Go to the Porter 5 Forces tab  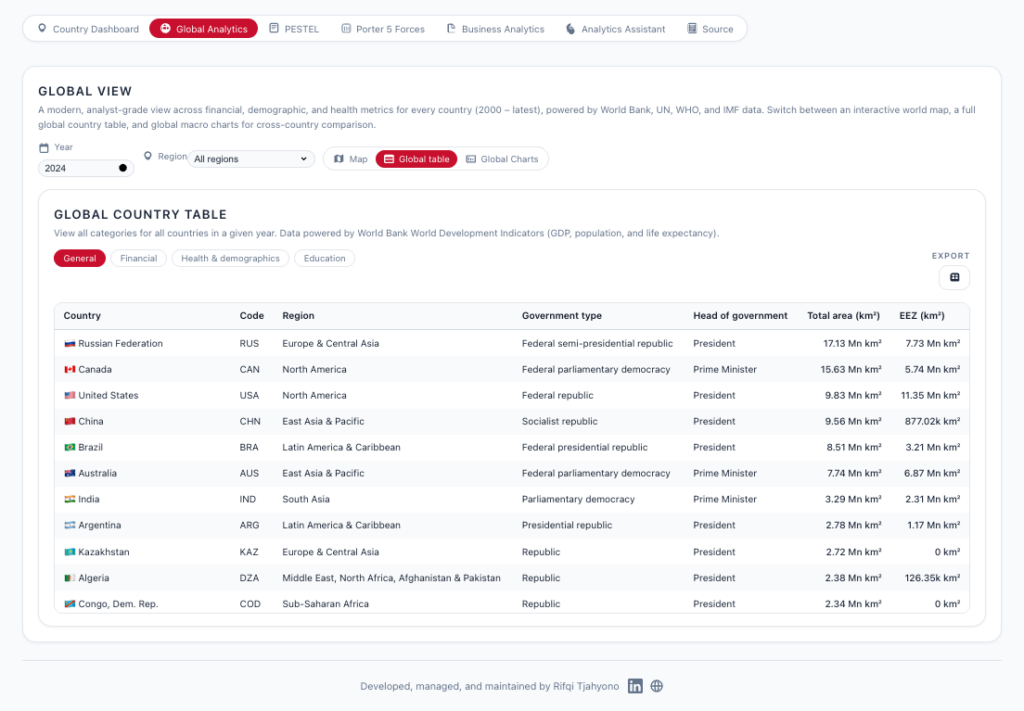[382, 29]
